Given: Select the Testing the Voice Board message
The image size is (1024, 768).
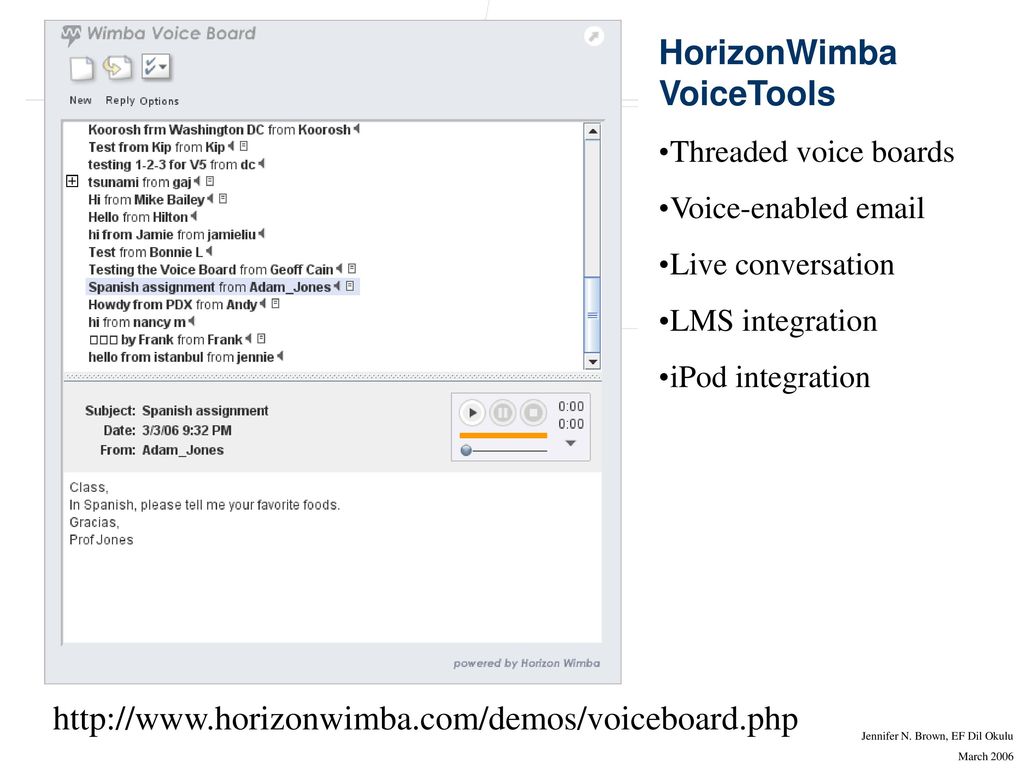Looking at the screenshot, I should click(222, 270).
